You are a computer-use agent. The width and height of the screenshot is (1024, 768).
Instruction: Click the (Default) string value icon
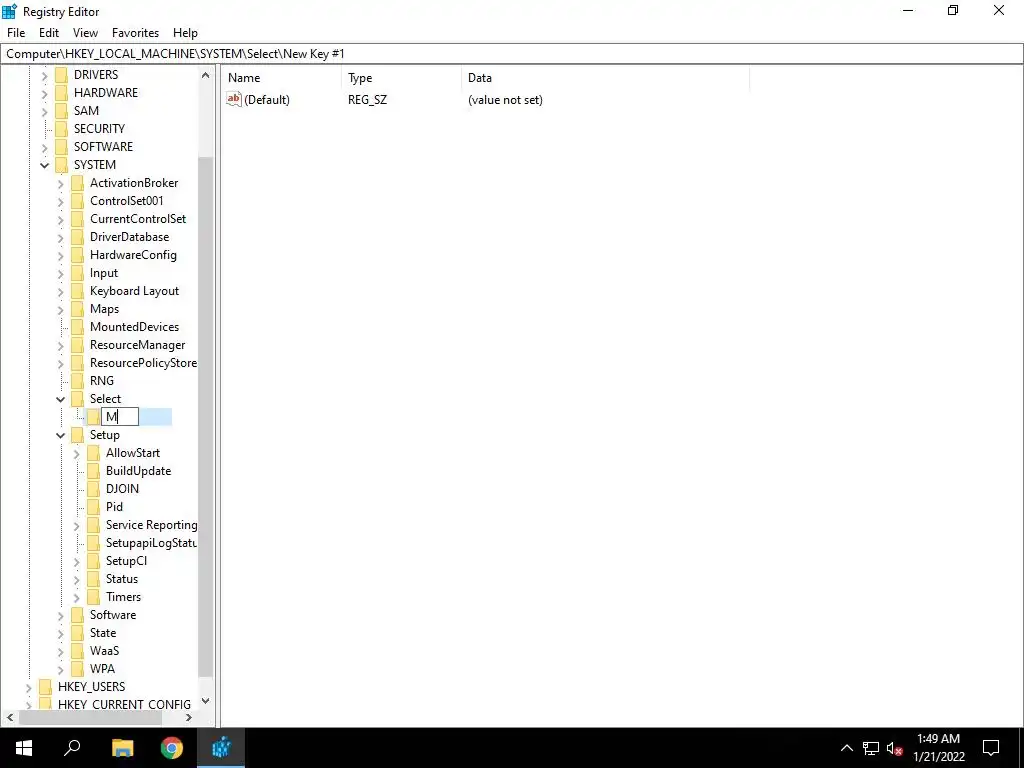234,99
